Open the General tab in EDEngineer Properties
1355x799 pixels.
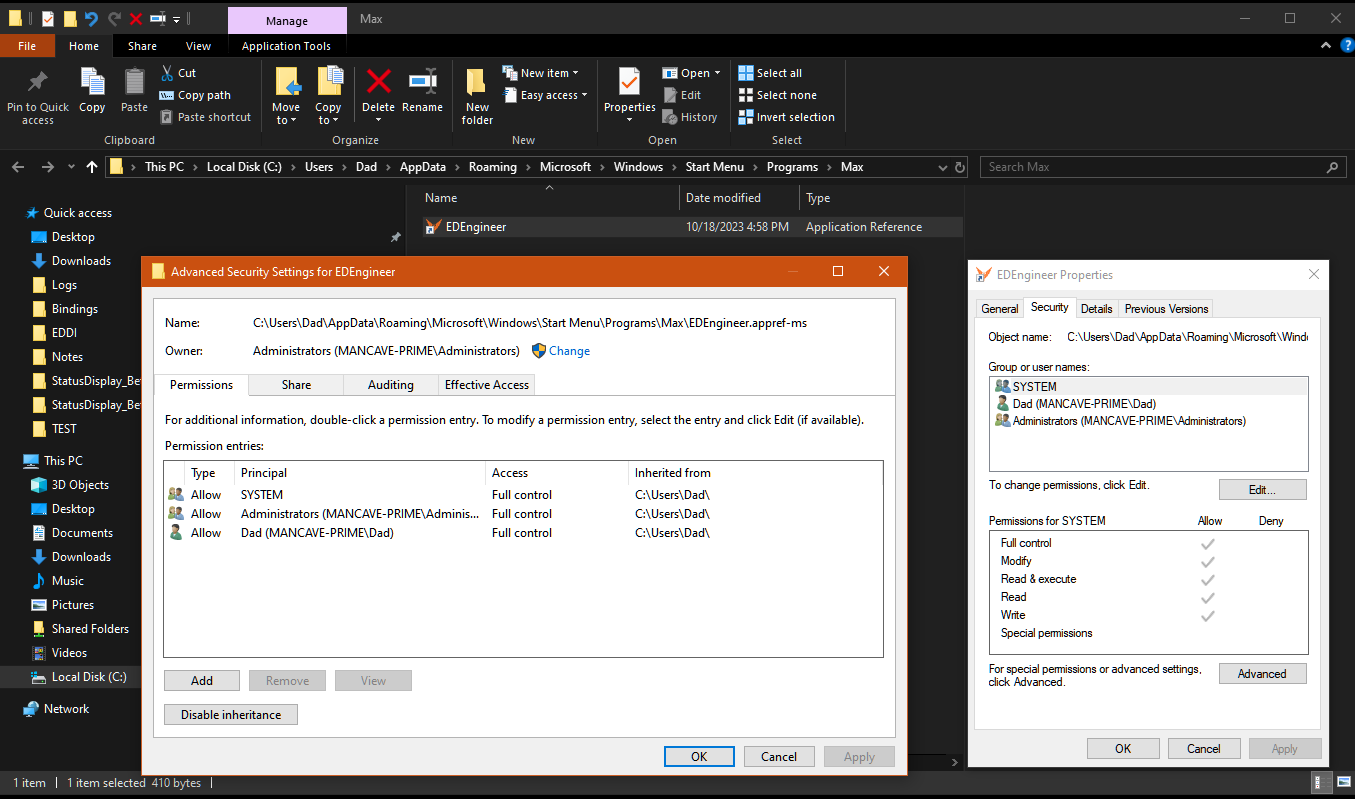[x=1000, y=309]
